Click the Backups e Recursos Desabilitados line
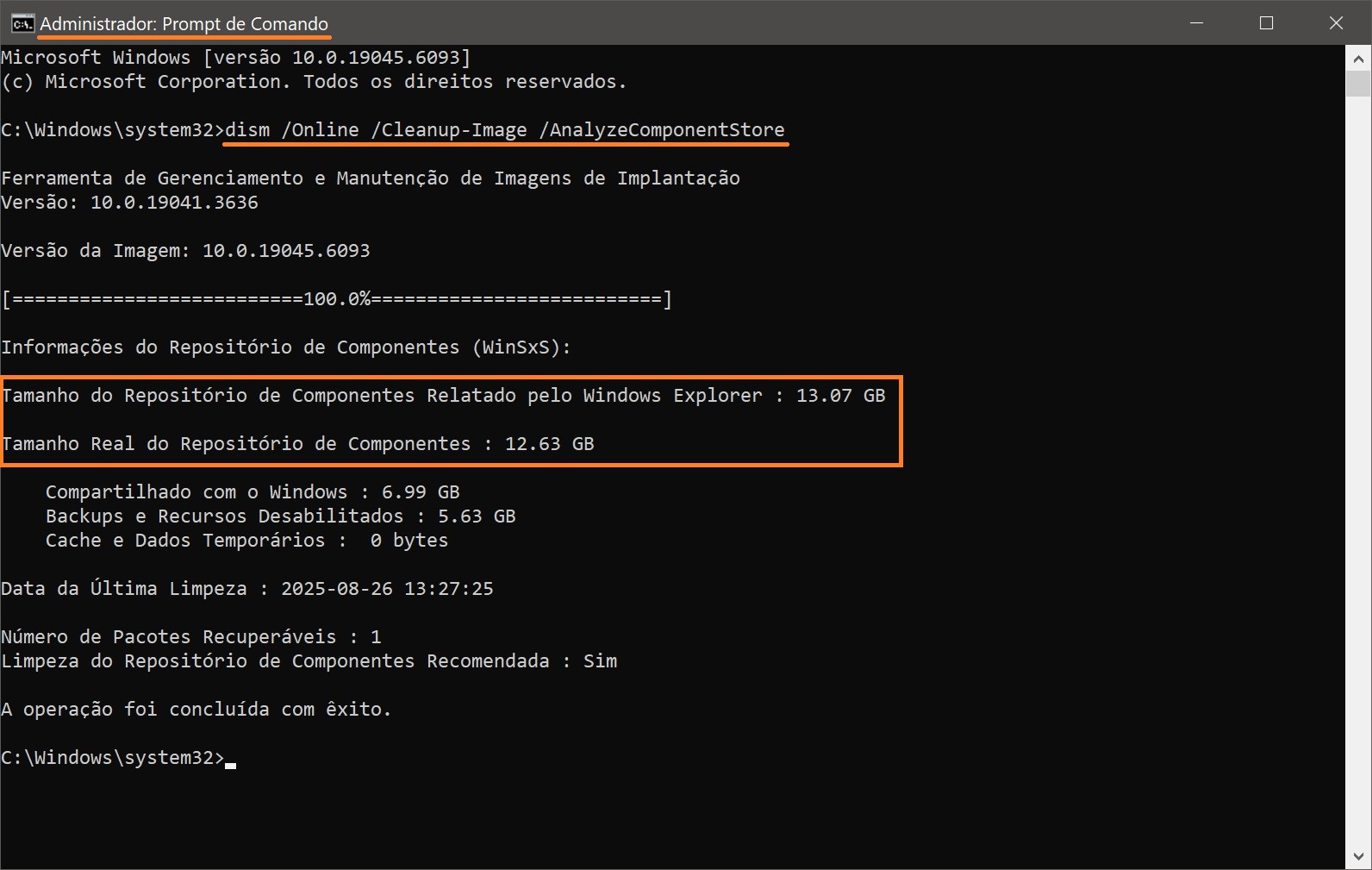 coord(280,516)
